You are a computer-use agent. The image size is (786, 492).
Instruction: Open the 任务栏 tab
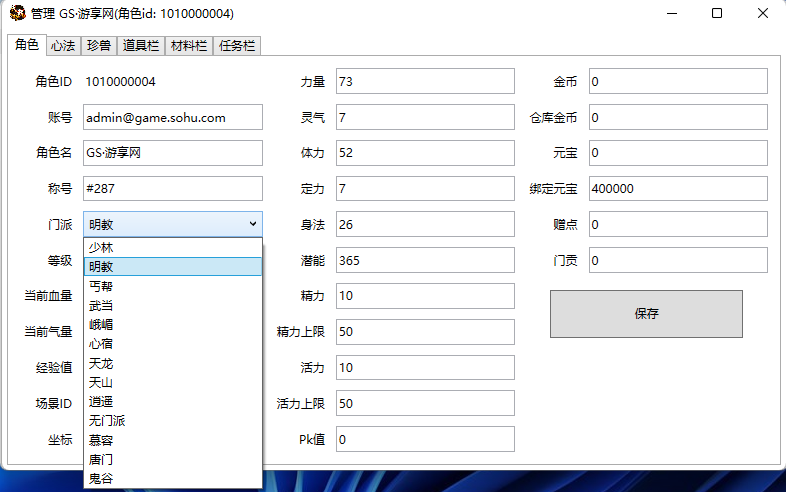tap(236, 46)
